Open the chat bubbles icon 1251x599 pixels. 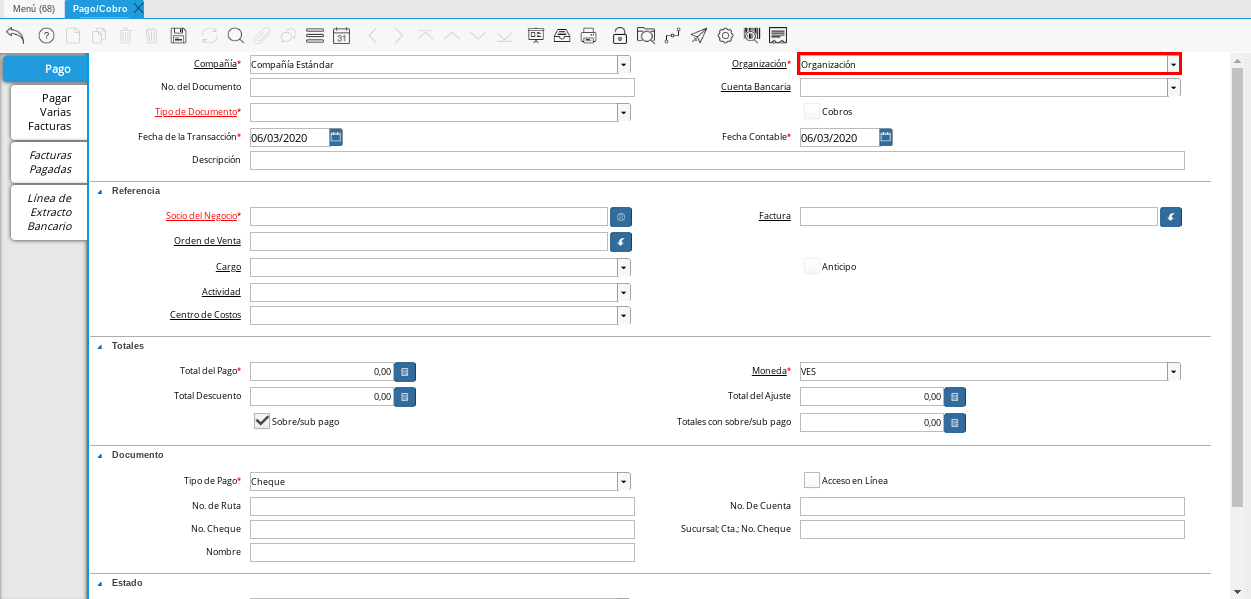coord(288,36)
